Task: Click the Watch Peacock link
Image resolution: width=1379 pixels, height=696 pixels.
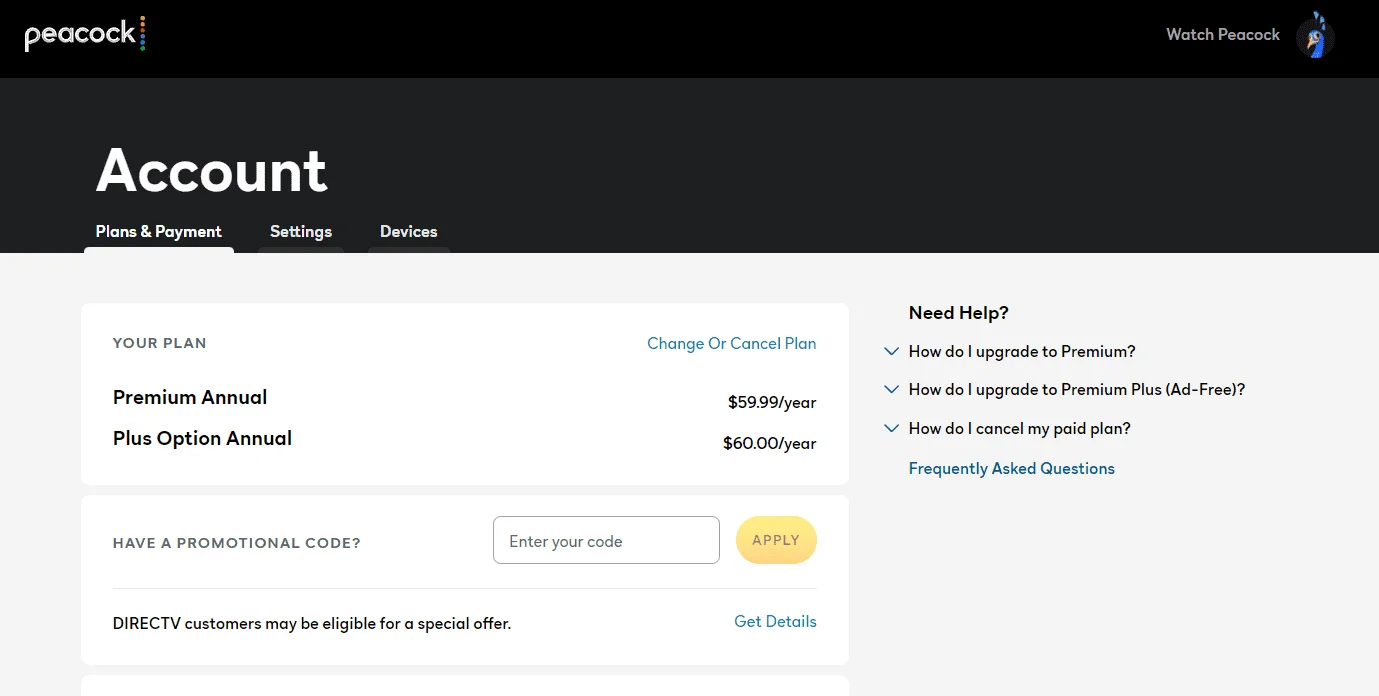Action: point(1223,35)
